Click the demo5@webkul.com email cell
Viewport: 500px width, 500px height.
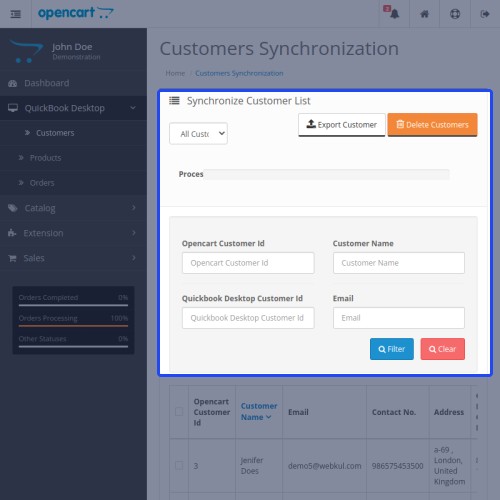[x=325, y=466]
